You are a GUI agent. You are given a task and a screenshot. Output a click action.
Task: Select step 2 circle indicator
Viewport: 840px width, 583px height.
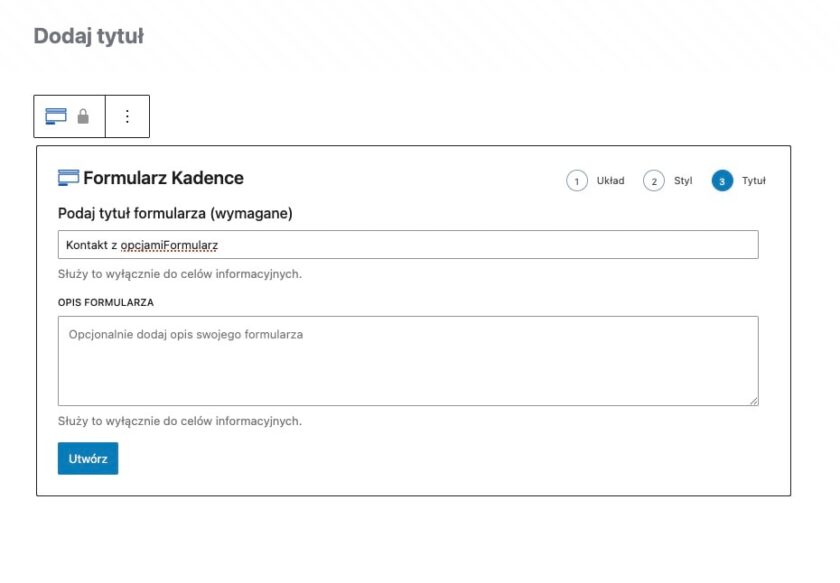(653, 181)
